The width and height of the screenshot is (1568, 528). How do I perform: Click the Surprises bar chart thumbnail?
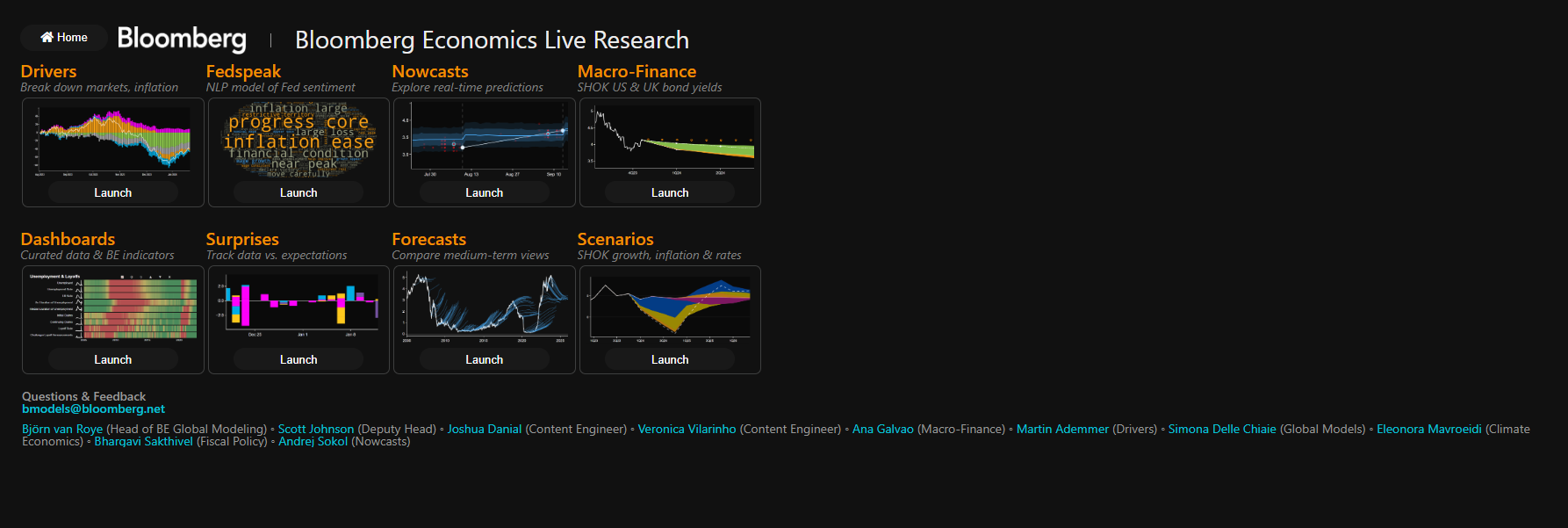point(298,306)
